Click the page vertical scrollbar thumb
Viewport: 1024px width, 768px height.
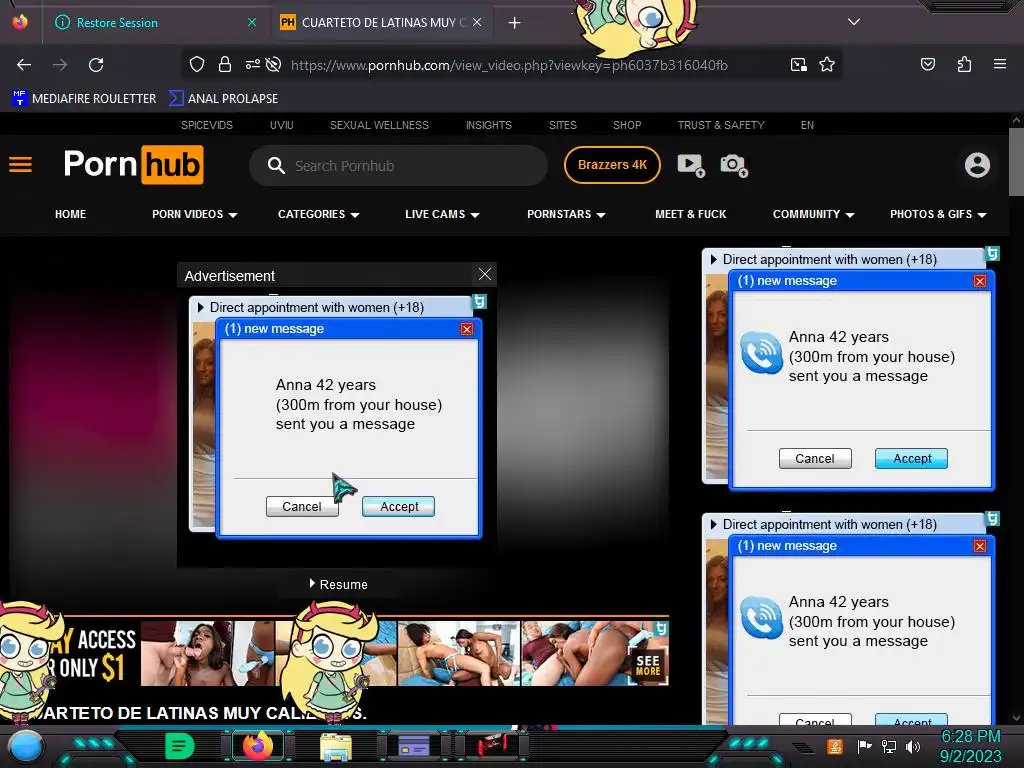point(1016,161)
